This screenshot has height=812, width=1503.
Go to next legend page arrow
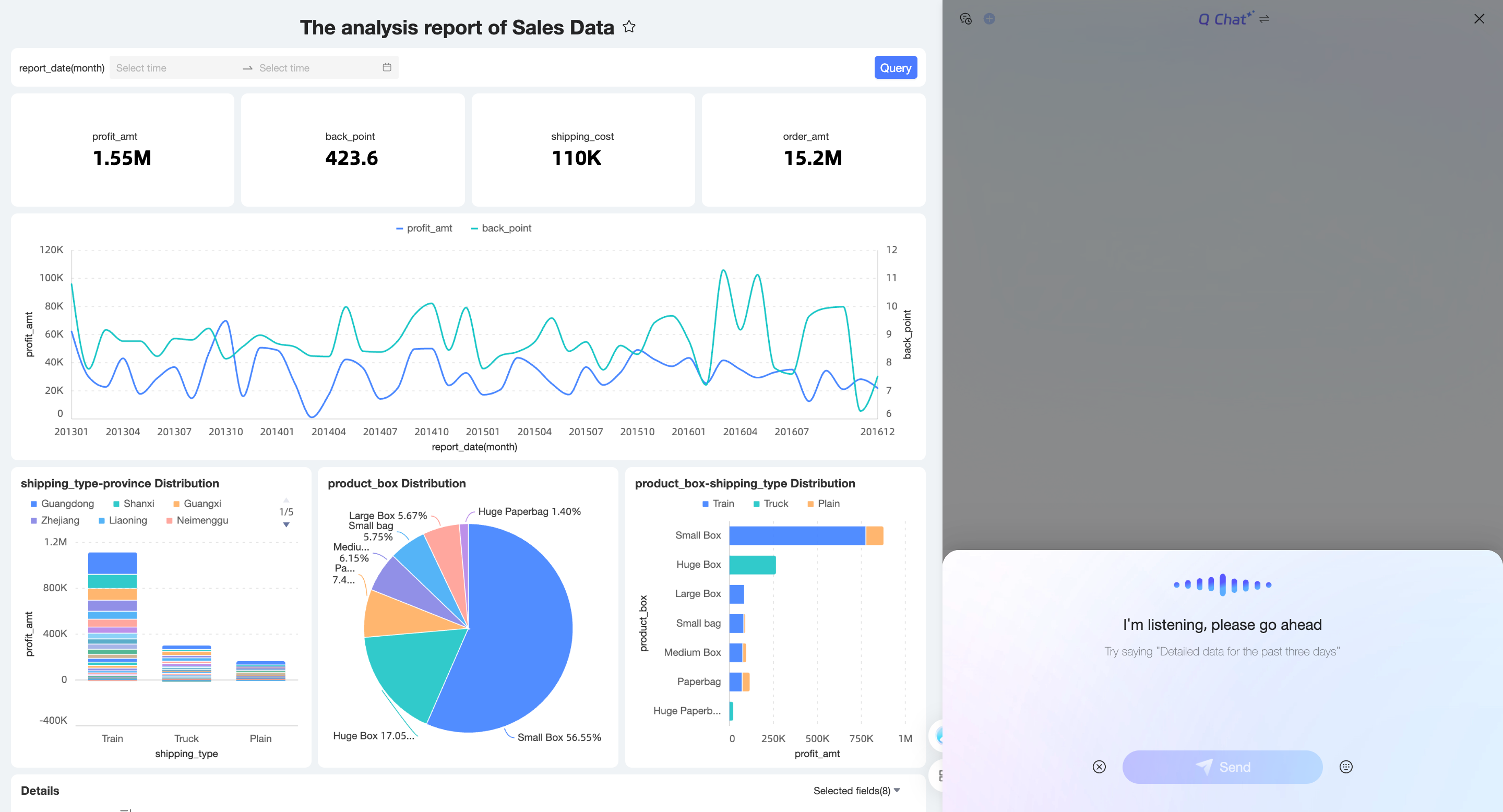click(x=286, y=524)
